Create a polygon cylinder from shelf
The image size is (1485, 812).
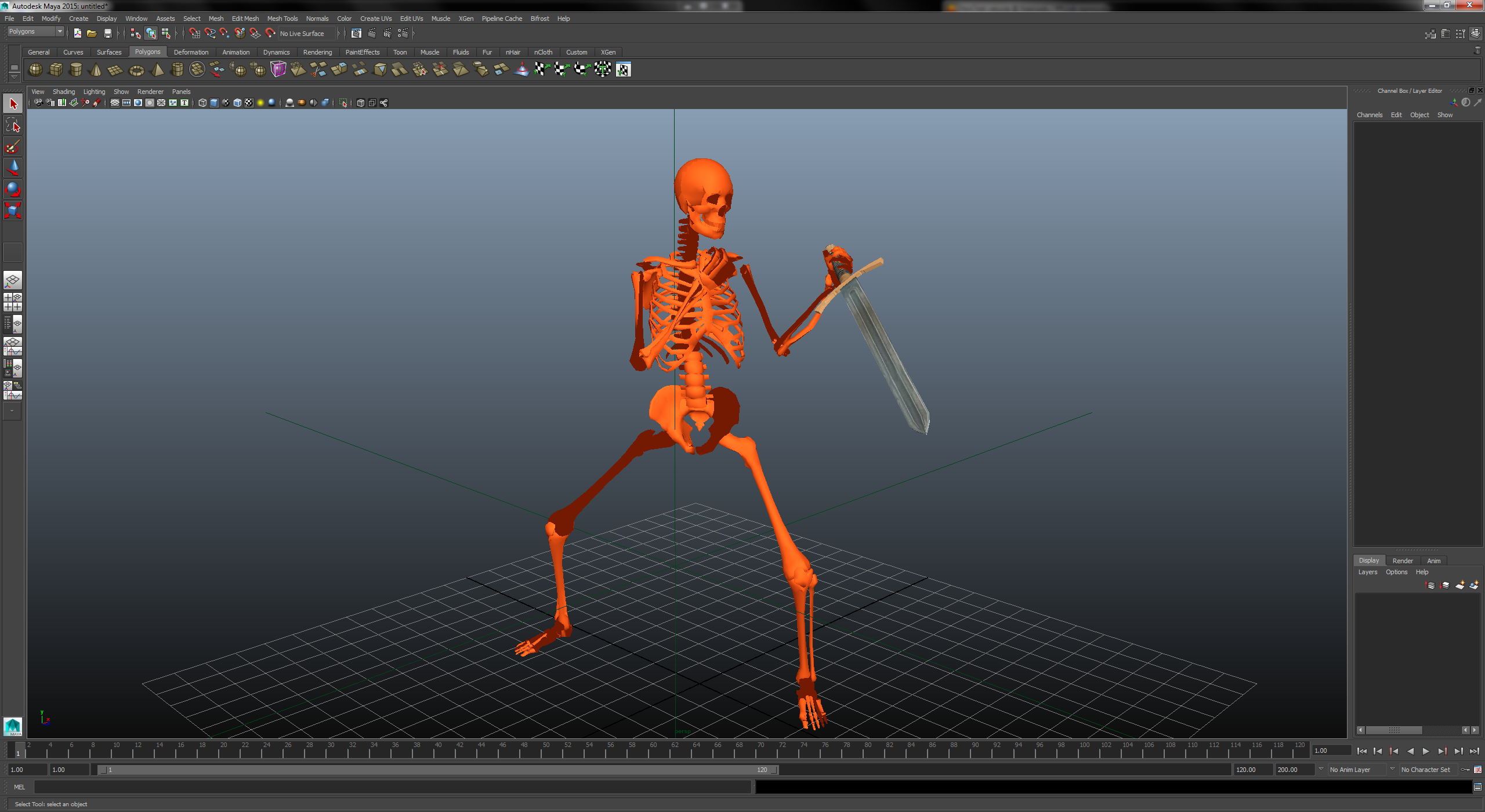pyautogui.click(x=76, y=70)
